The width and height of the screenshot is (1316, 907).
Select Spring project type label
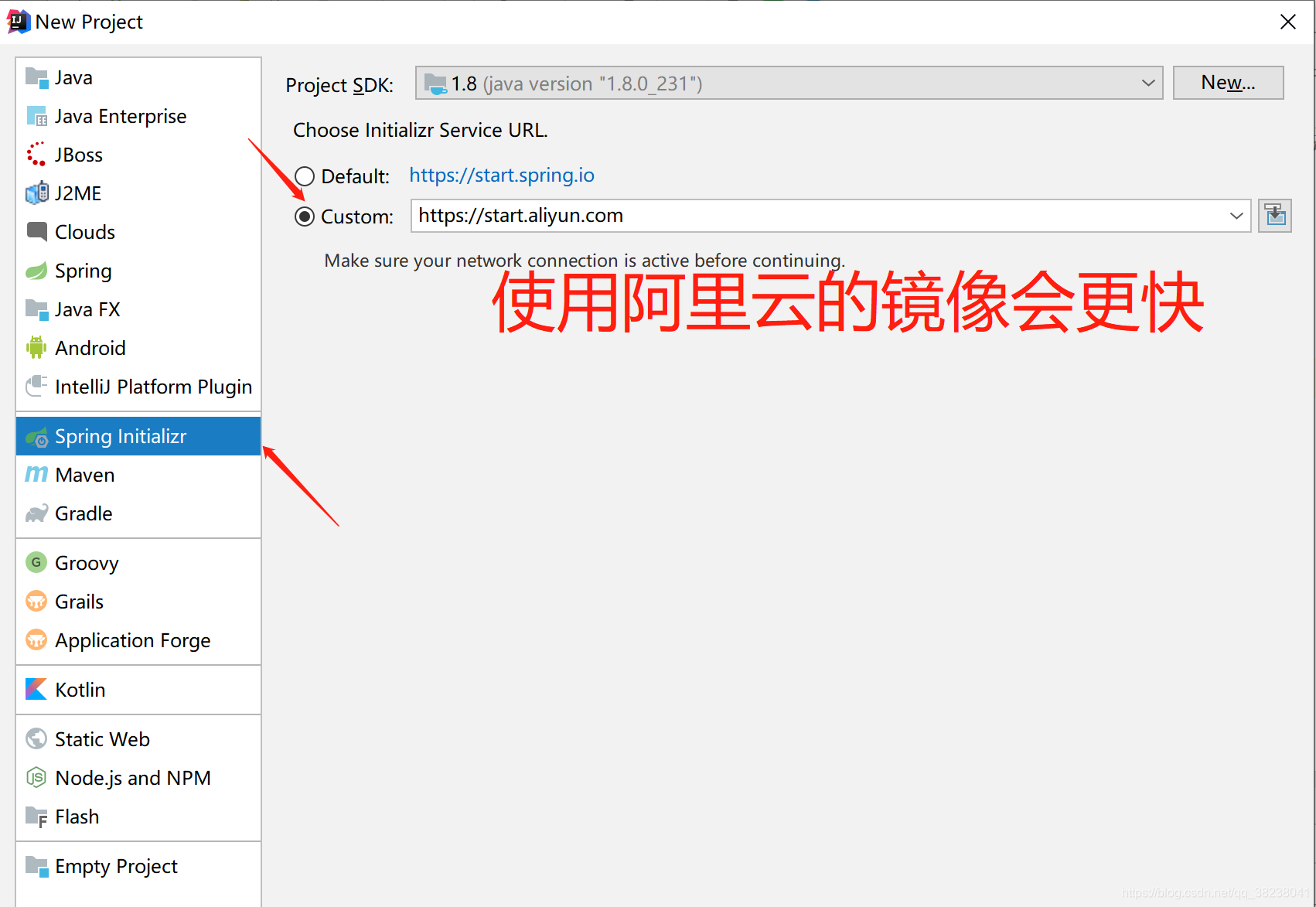(x=84, y=271)
